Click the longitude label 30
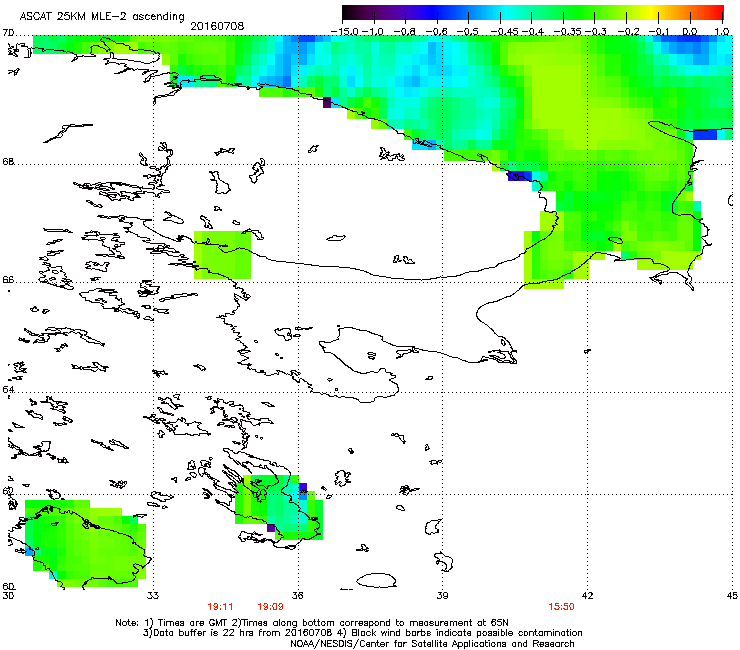The height and width of the screenshot is (650, 740). (8, 596)
